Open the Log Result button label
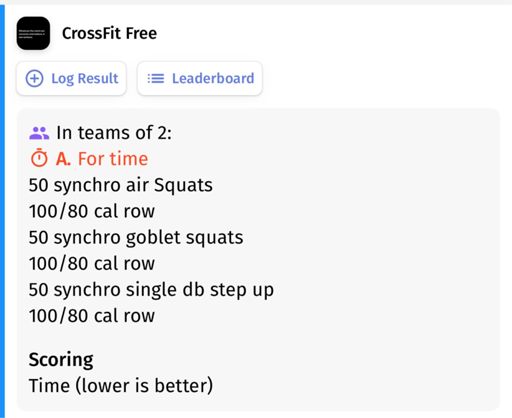The height and width of the screenshot is (418, 512). (85, 79)
